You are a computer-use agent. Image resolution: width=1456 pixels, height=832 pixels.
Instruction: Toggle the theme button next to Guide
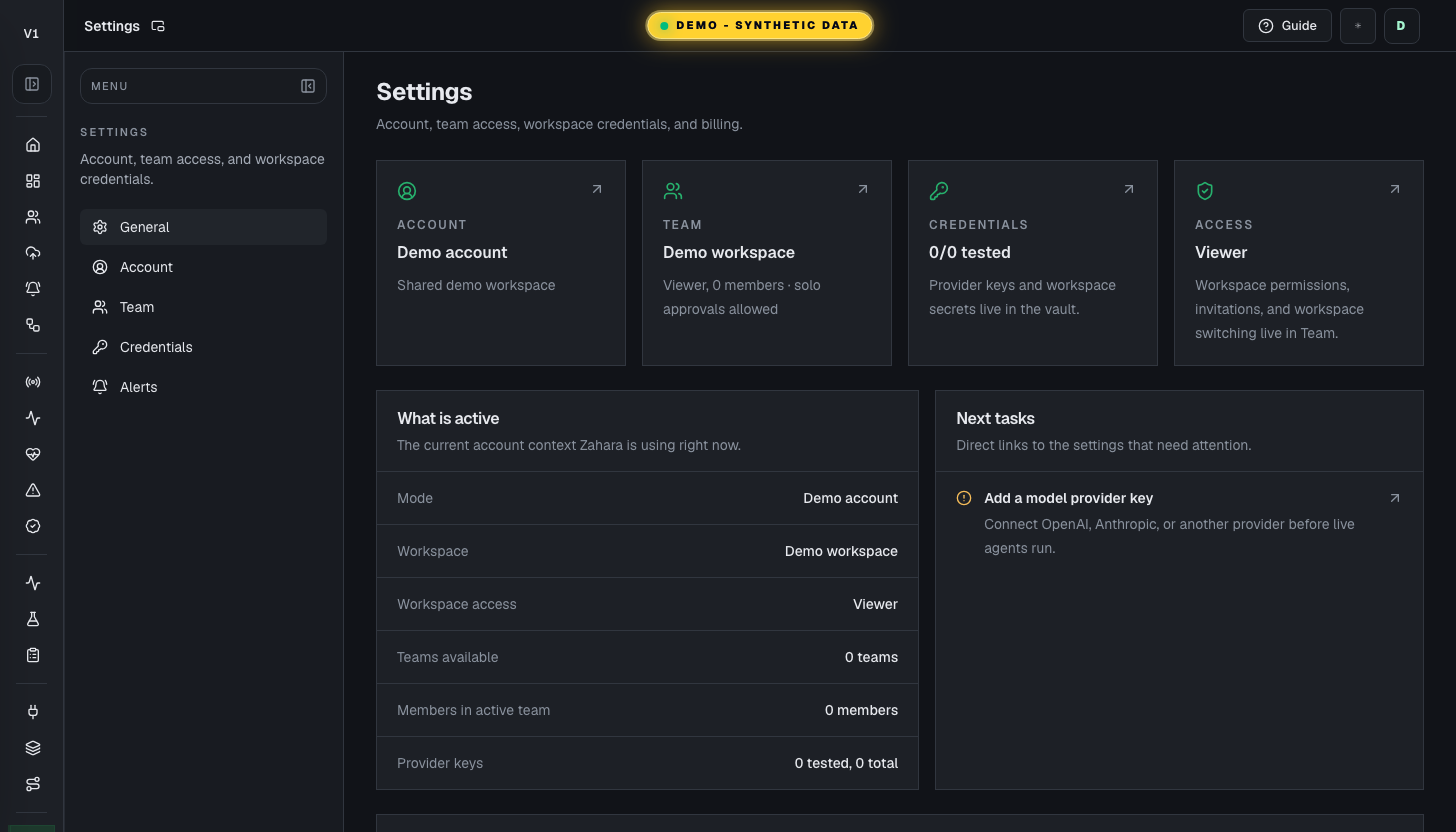click(1358, 26)
